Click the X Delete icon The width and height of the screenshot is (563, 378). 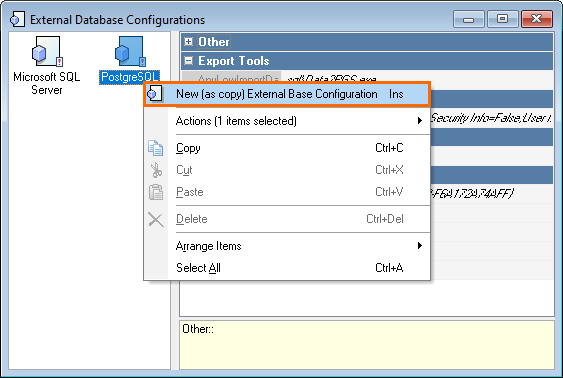click(x=156, y=219)
